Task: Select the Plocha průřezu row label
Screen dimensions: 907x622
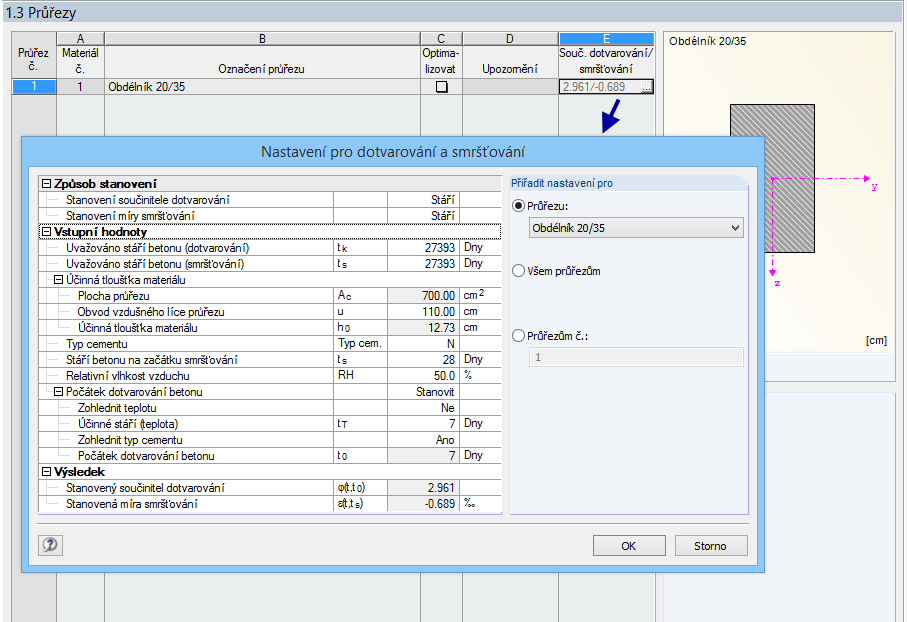Action: point(113,296)
